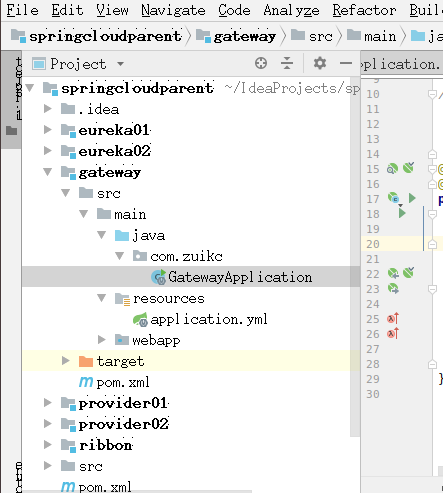Click the run arrow on line 18

click(402, 213)
